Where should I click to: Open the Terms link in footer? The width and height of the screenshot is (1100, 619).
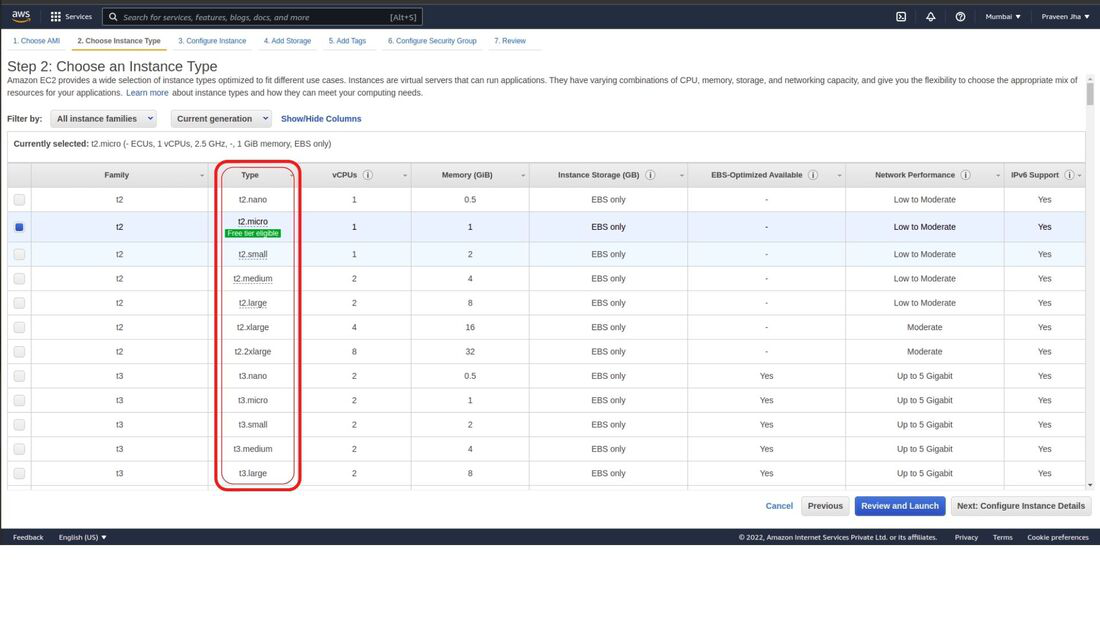[1002, 538]
